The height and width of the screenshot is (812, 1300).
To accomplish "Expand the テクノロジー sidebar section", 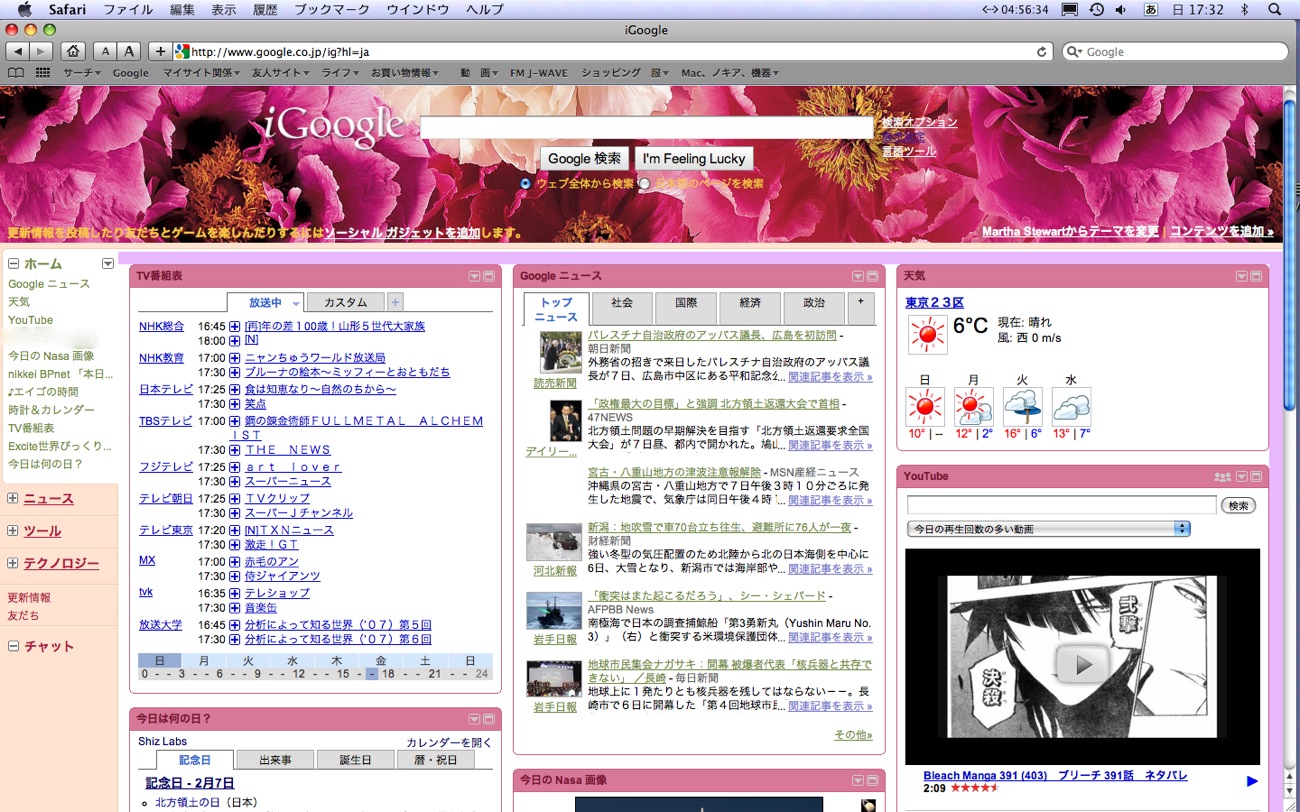I will (13, 563).
